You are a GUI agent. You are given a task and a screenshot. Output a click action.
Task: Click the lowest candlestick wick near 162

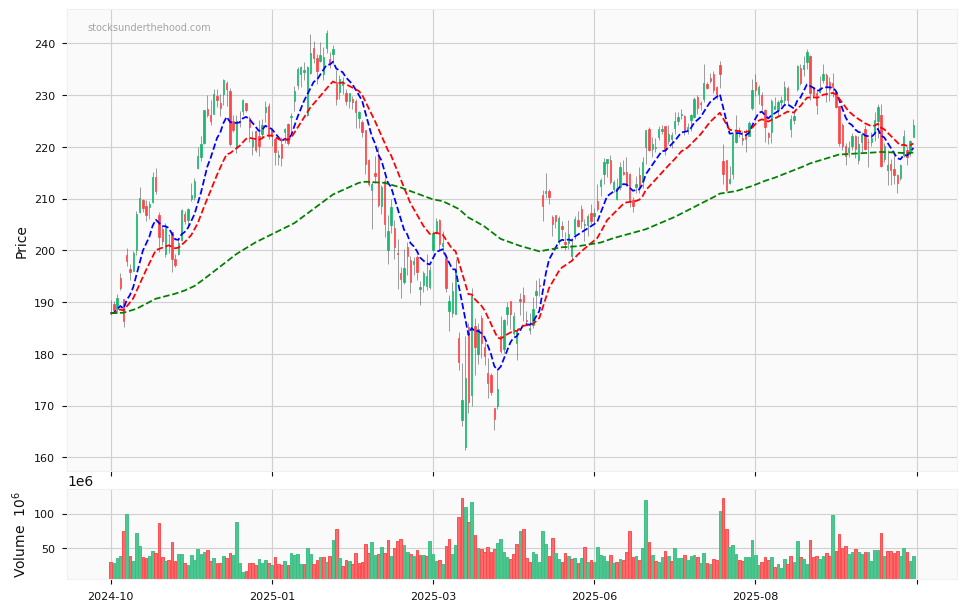(x=465, y=445)
